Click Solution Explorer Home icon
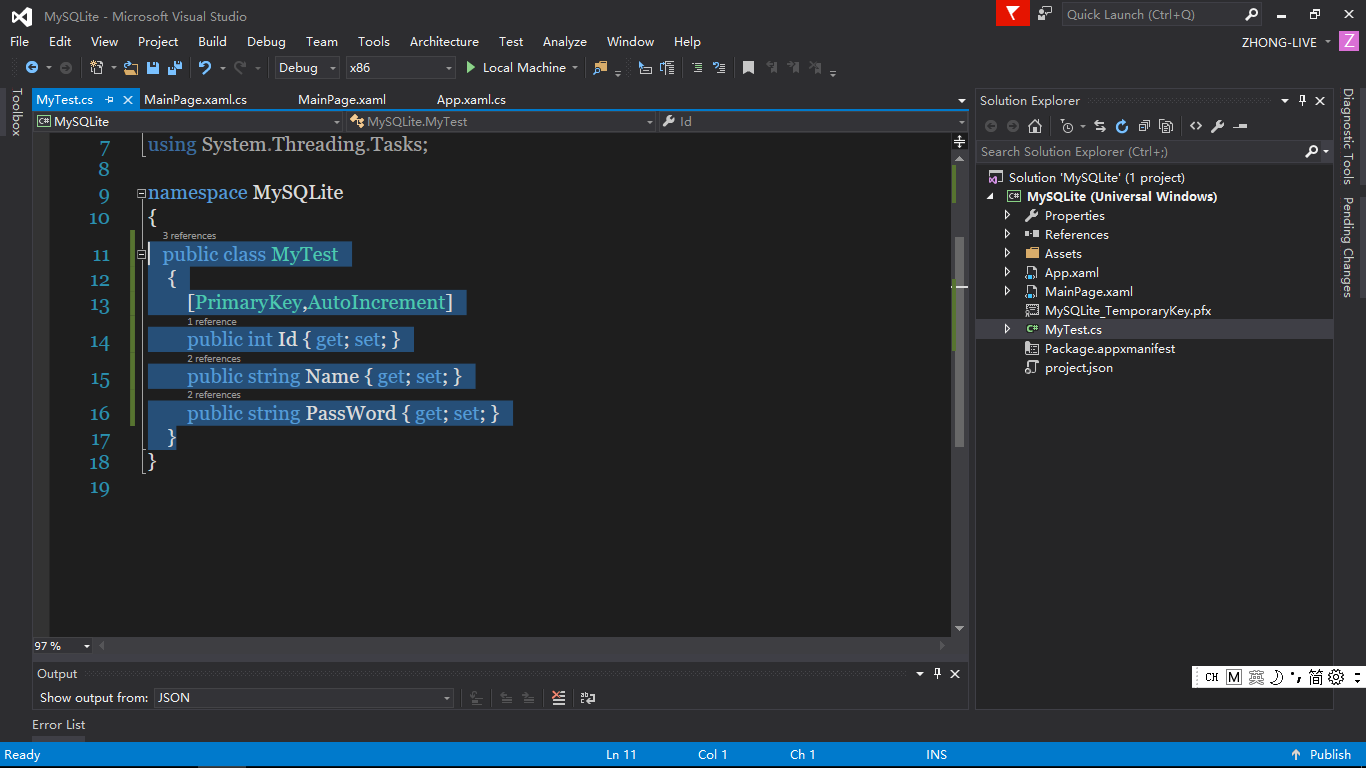1366x768 pixels. click(x=1035, y=126)
